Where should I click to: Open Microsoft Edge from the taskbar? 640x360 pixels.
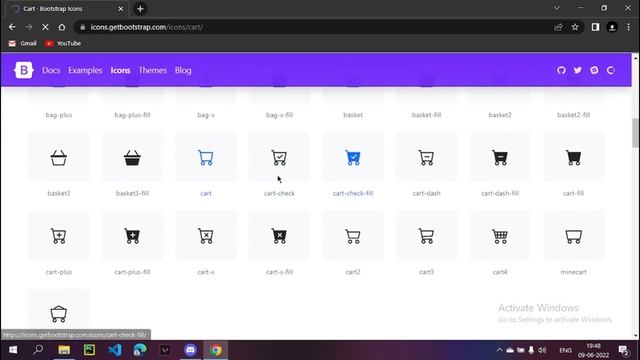(x=140, y=350)
